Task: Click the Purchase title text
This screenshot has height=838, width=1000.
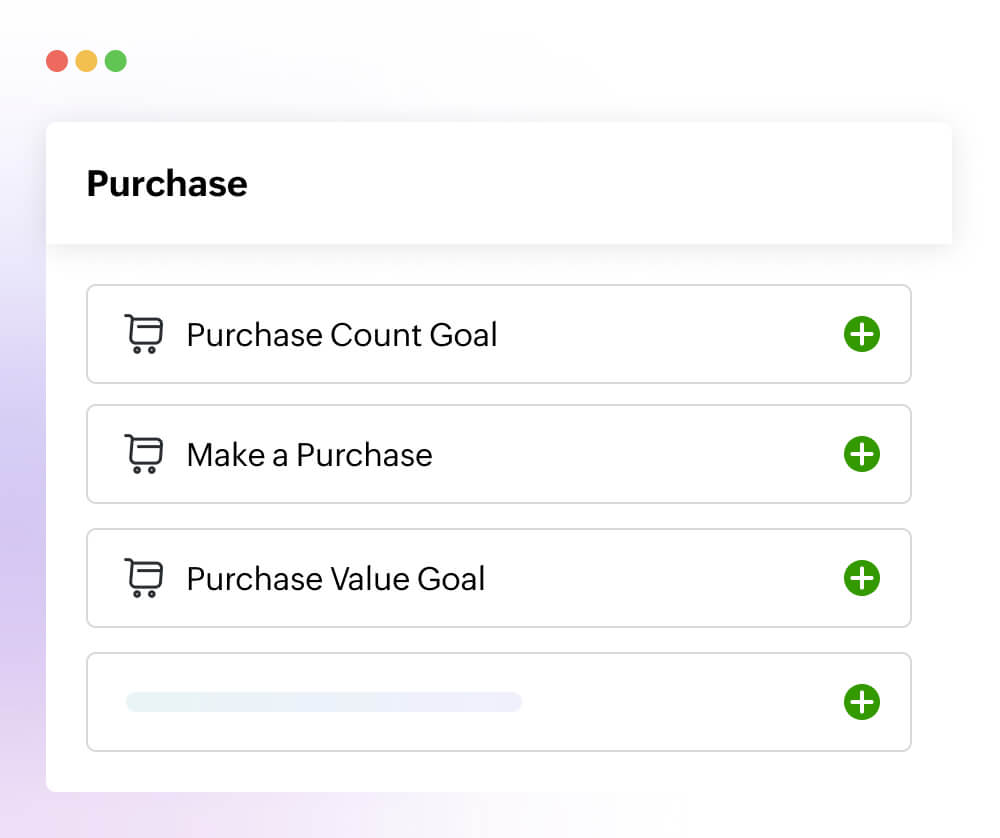Action: point(166,183)
